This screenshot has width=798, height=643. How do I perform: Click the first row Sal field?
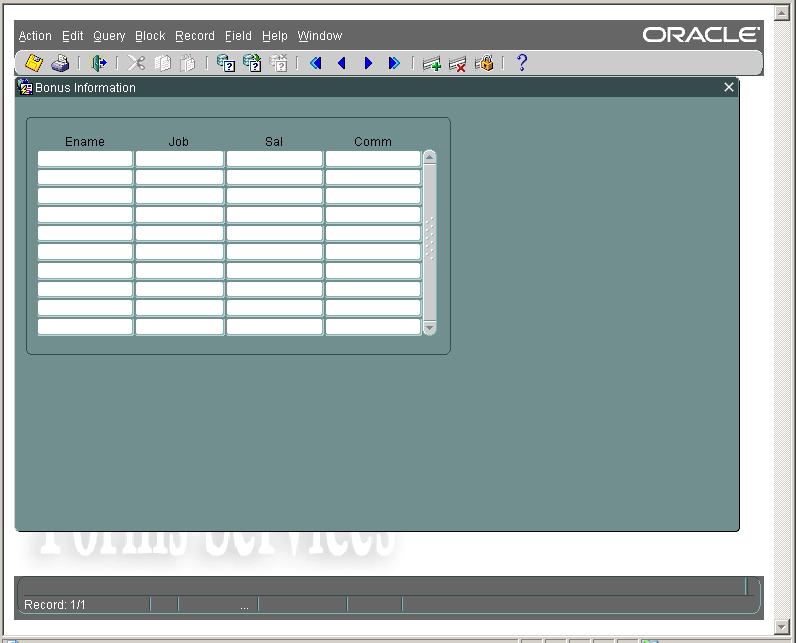274,159
